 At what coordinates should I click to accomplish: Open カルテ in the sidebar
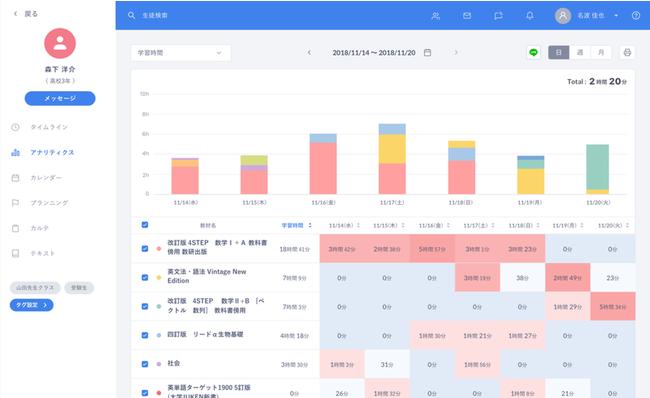tap(39, 228)
